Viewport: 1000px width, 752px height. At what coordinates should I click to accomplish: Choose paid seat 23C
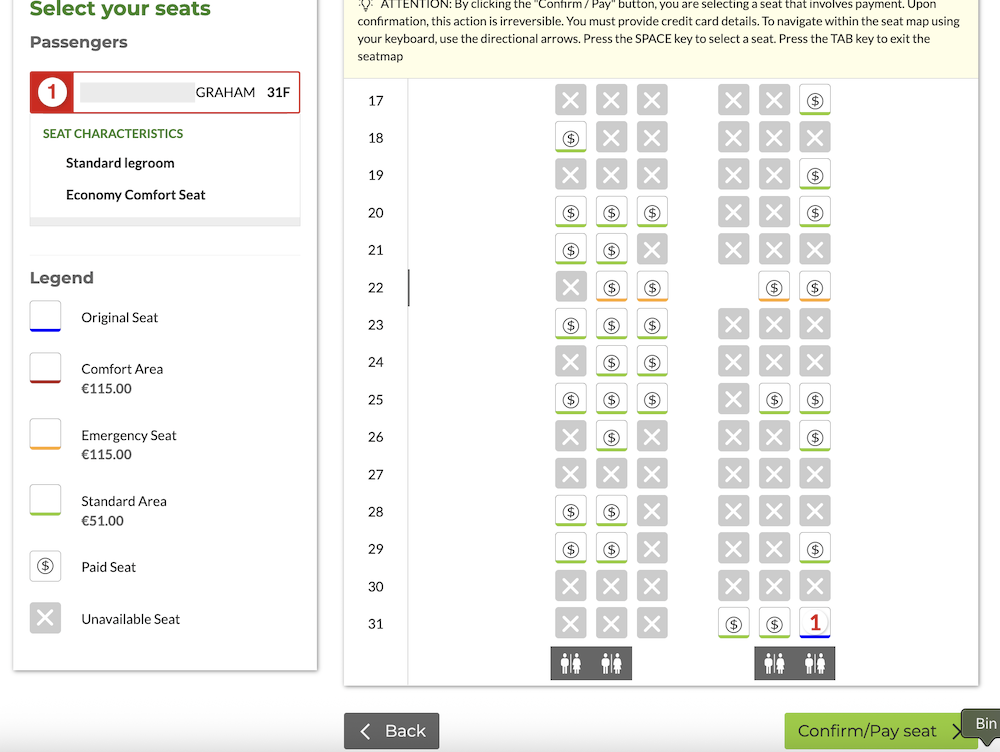(652, 325)
